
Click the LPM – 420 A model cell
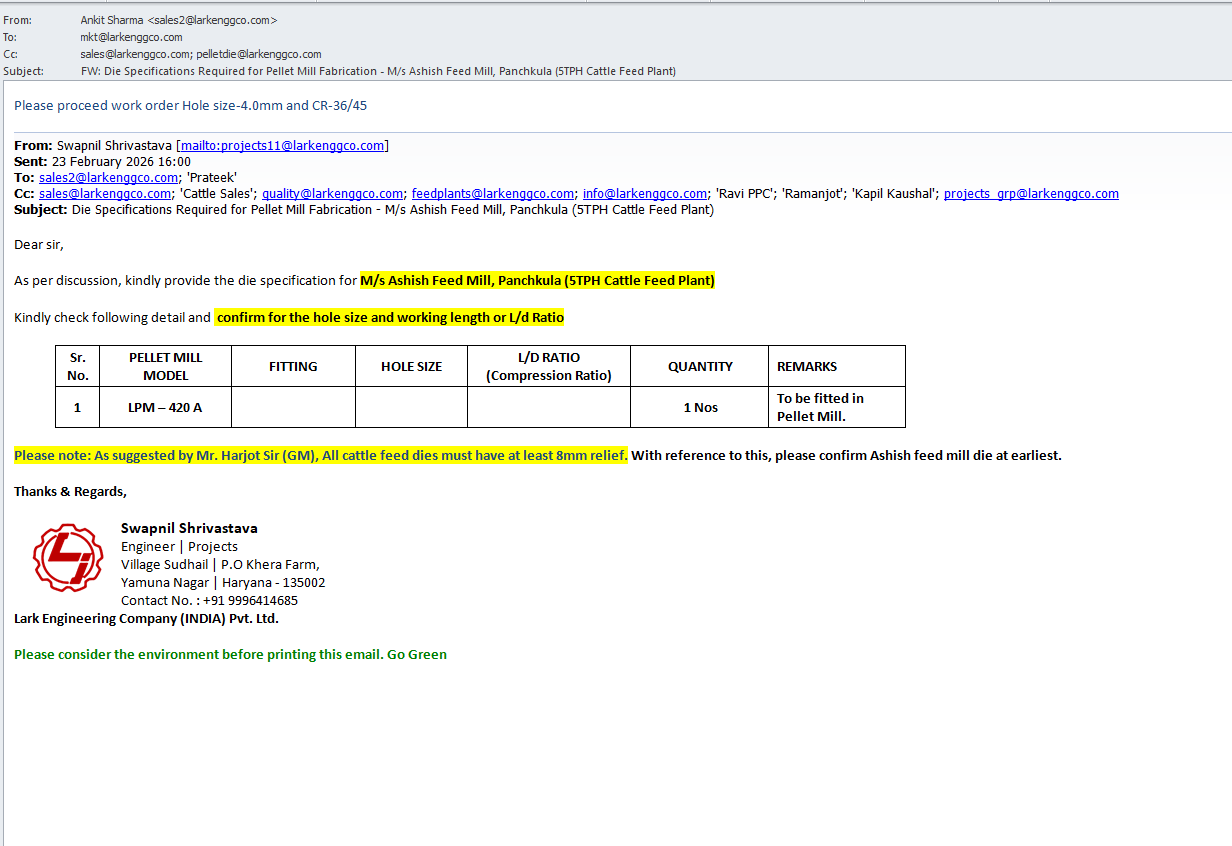pos(165,407)
